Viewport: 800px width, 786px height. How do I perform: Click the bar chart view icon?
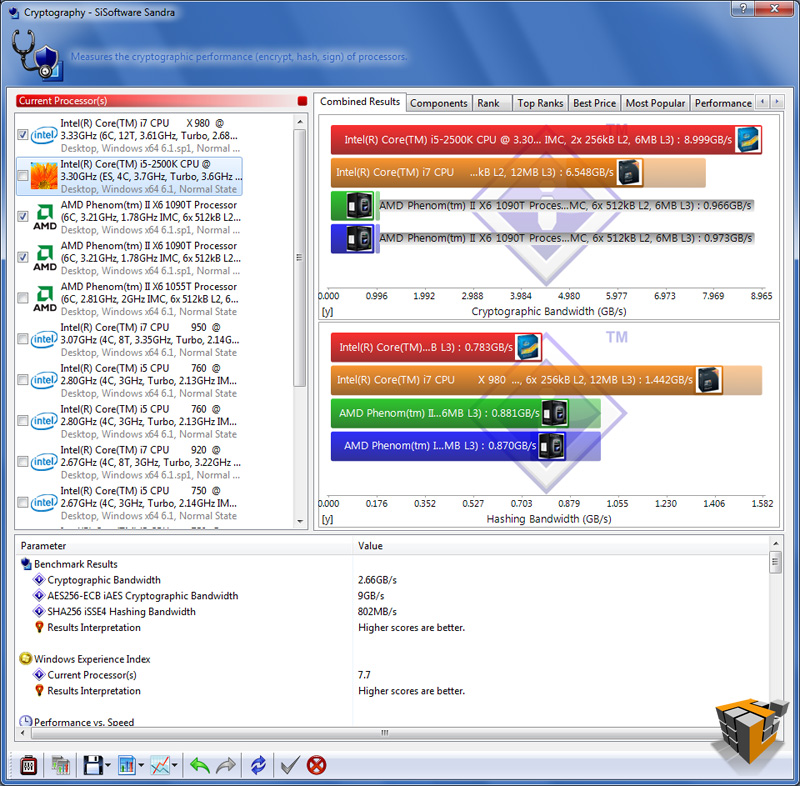(x=127, y=765)
